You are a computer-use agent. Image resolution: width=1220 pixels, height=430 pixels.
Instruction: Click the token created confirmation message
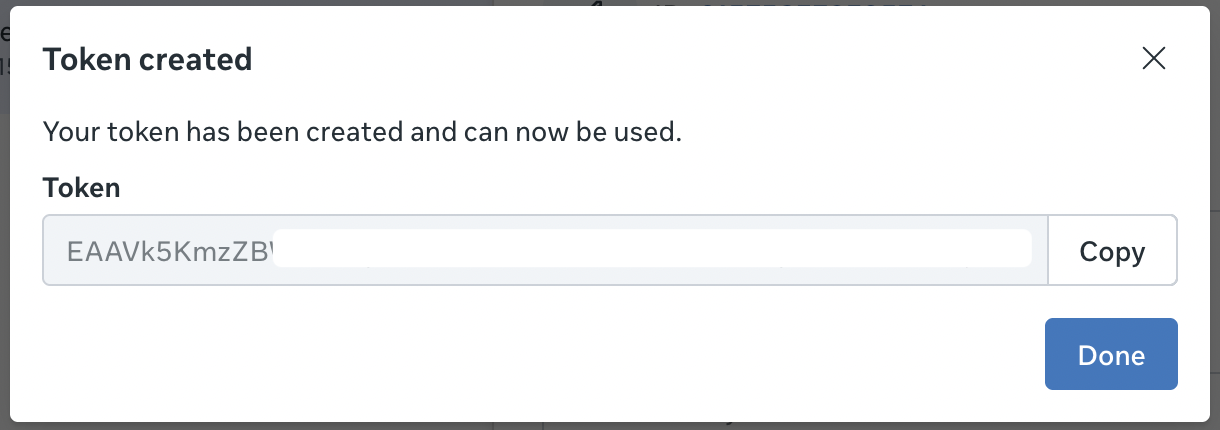362,131
